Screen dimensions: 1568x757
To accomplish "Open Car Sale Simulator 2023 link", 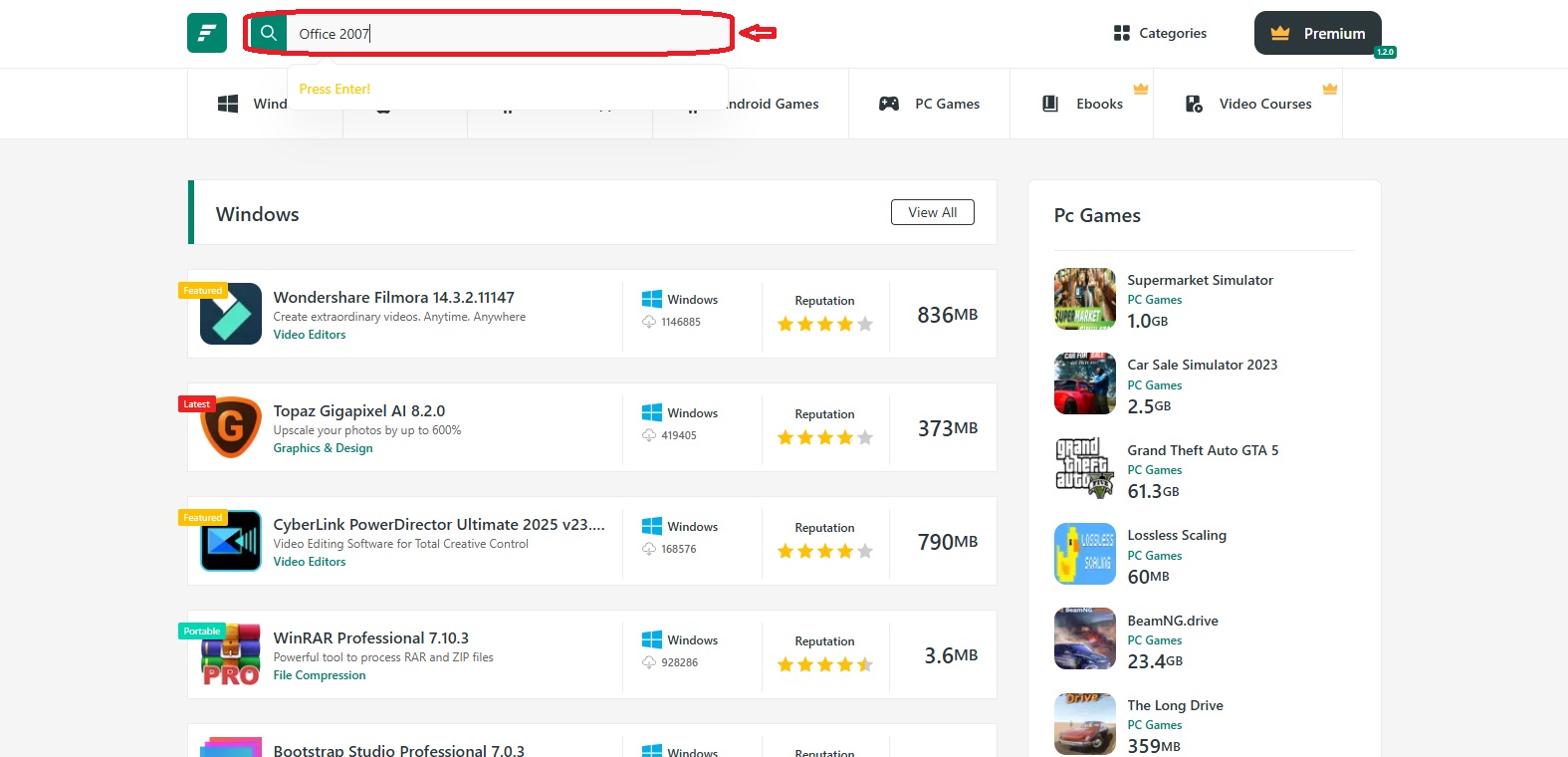I will (1203, 365).
